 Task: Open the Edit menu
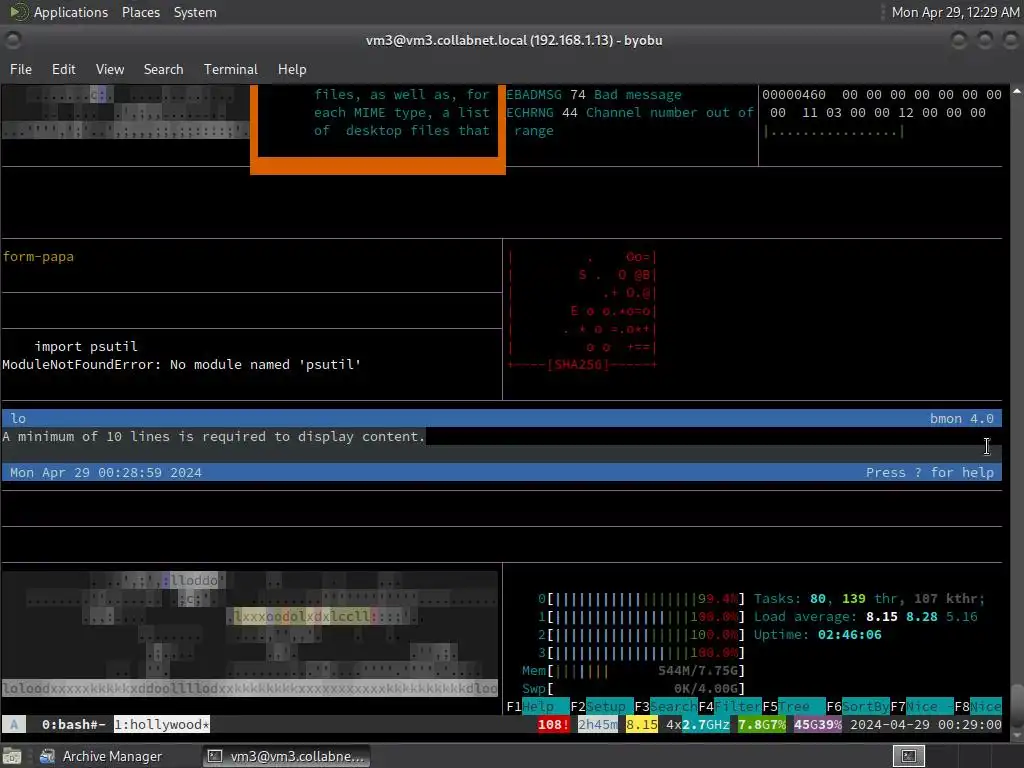[63, 69]
